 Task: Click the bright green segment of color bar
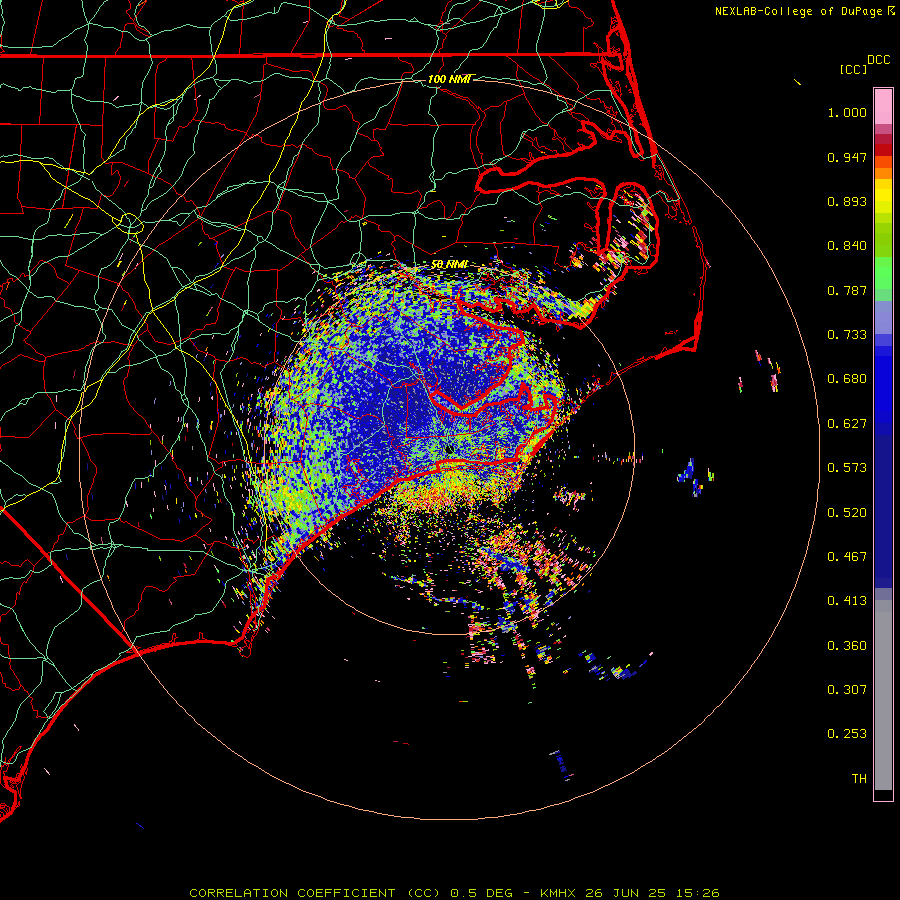tap(883, 273)
